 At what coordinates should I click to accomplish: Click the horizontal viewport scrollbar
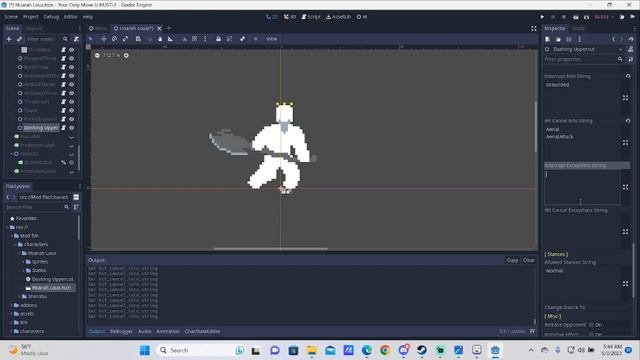click(x=271, y=248)
